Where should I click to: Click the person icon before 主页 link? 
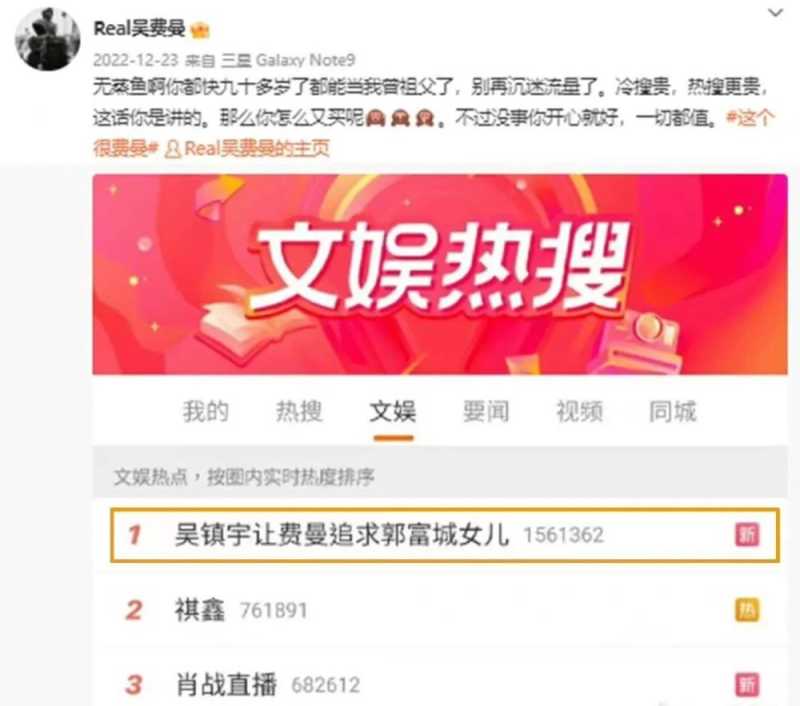tap(173, 149)
